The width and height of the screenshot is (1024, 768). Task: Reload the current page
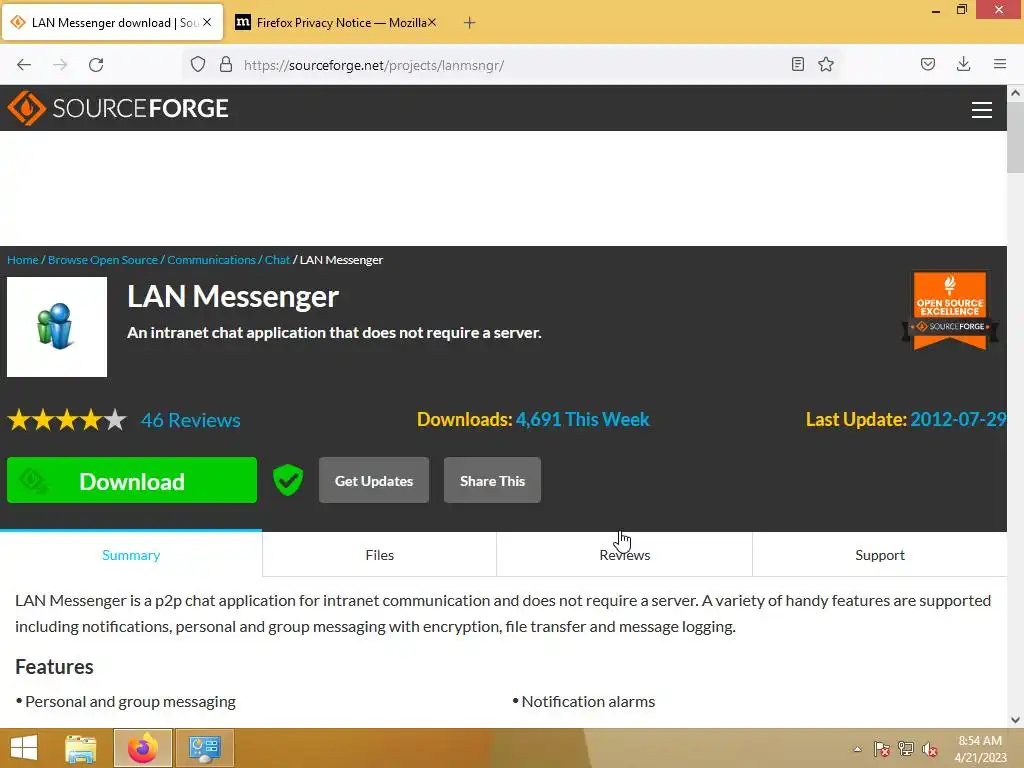[x=96, y=65]
